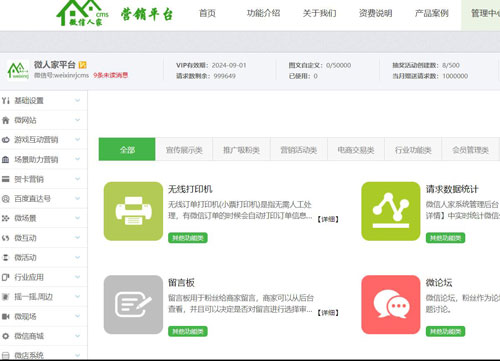Switch to the 会员管理类 tab
Viewport: 500px width, 361px height.
pyautogui.click(x=471, y=150)
